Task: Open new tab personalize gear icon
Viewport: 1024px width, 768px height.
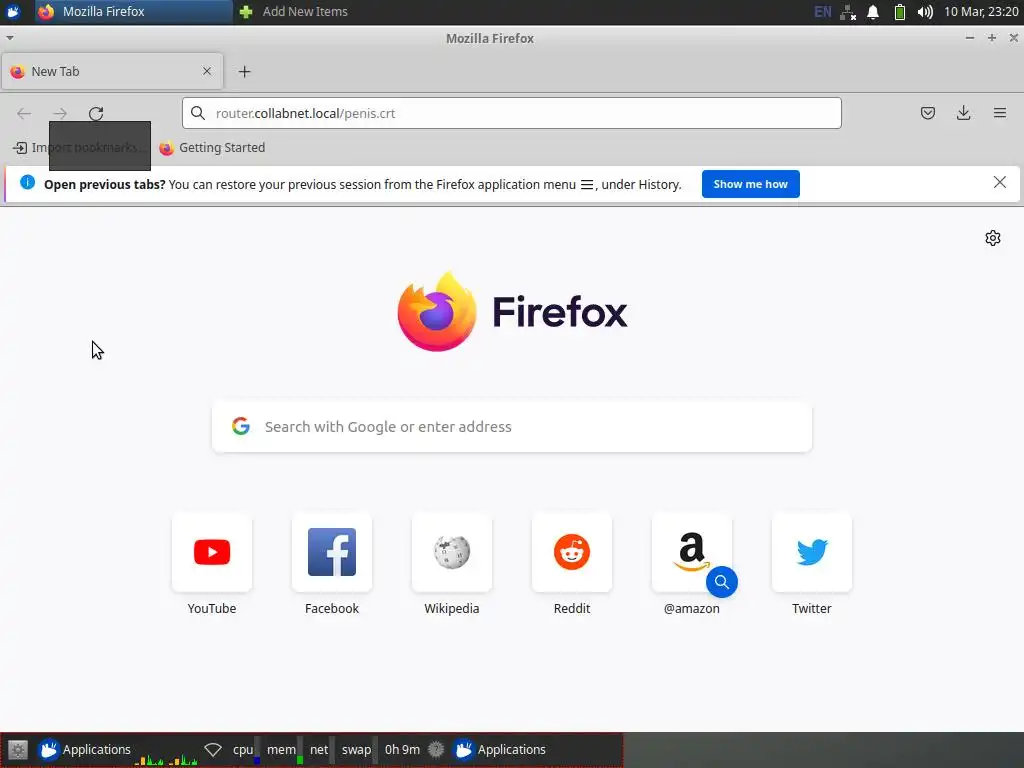Action: pos(993,238)
